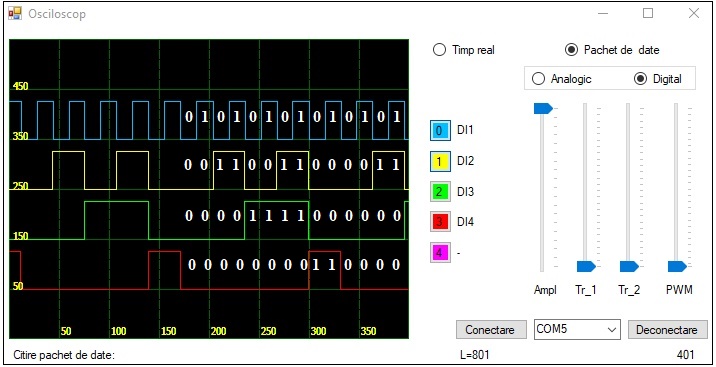
Task: Click the Deconectare button
Action: (667, 330)
